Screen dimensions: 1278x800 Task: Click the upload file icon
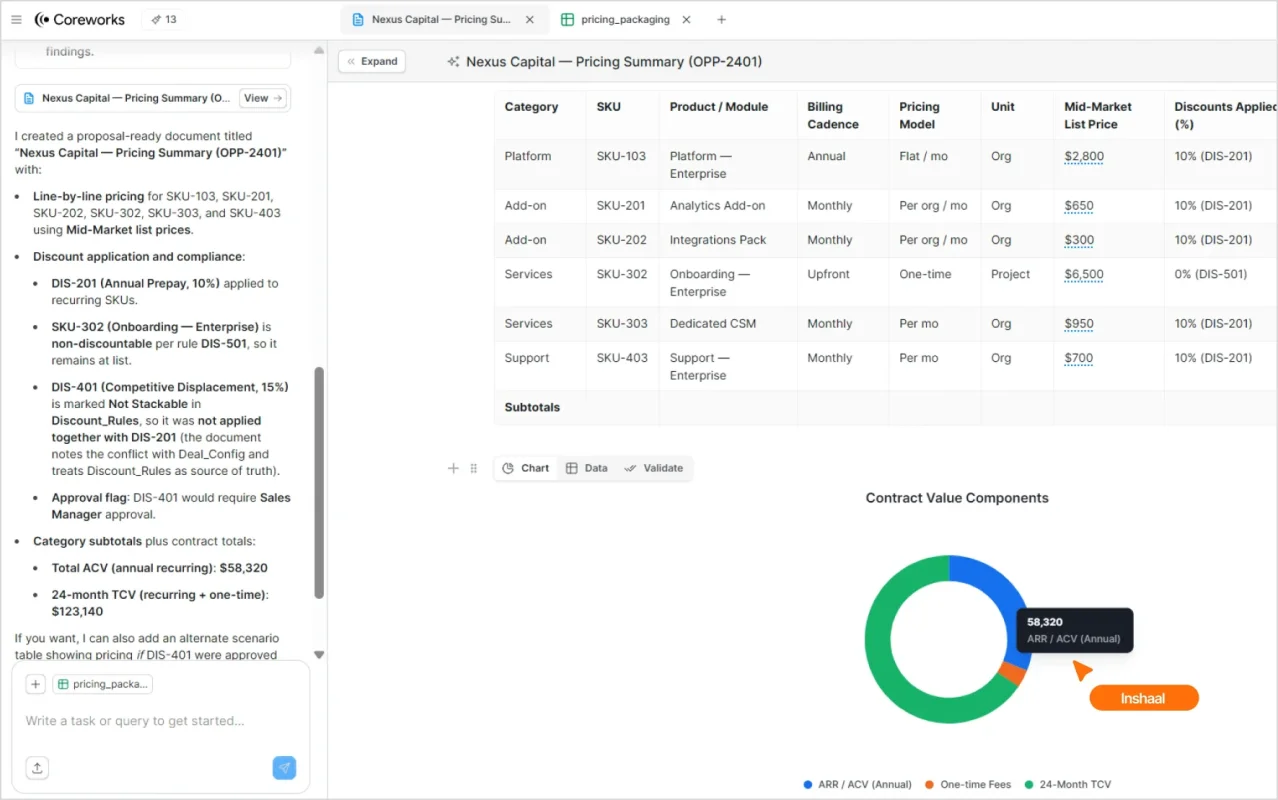coord(37,767)
